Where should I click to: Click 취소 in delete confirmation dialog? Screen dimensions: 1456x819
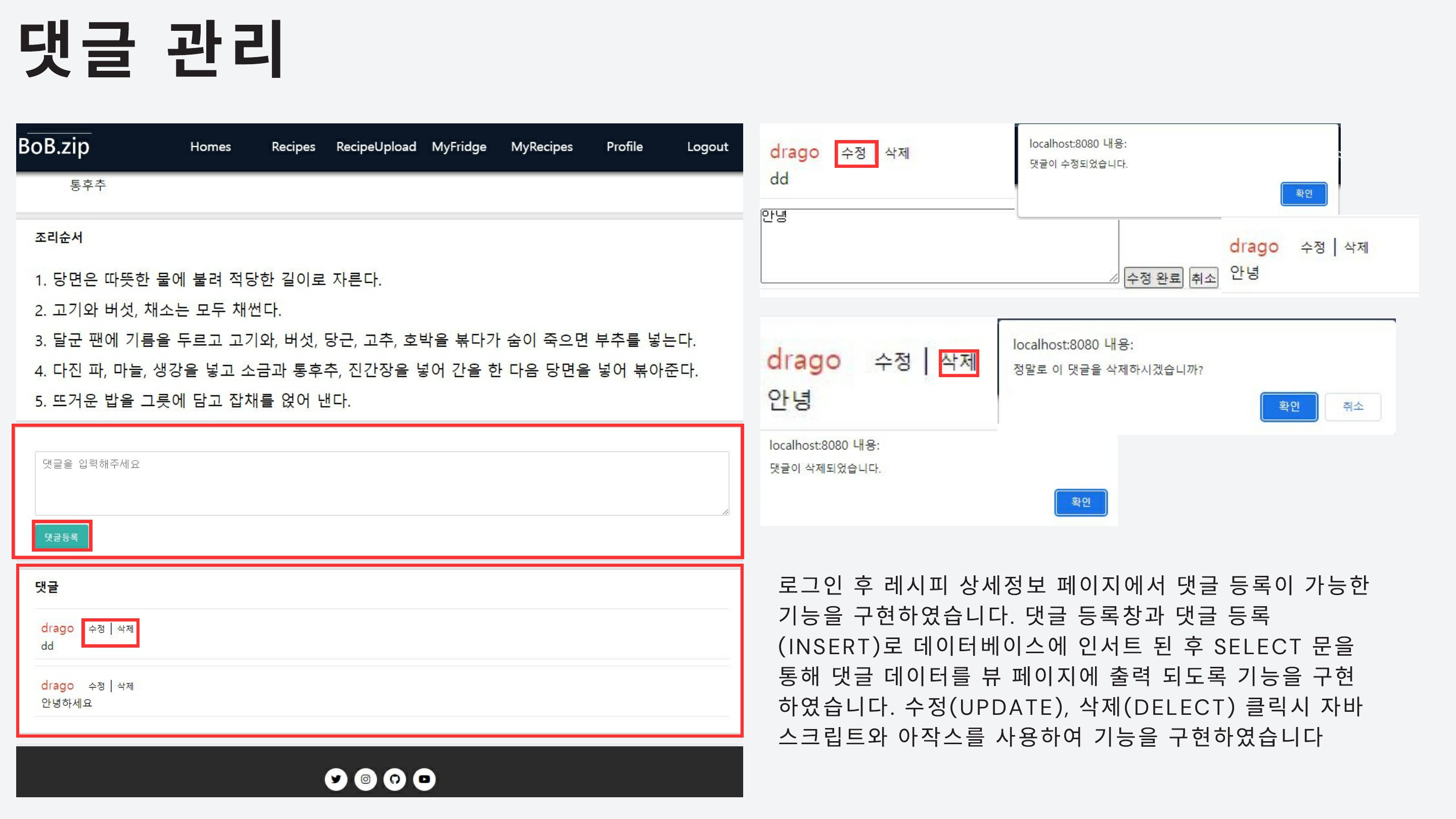coord(1352,406)
